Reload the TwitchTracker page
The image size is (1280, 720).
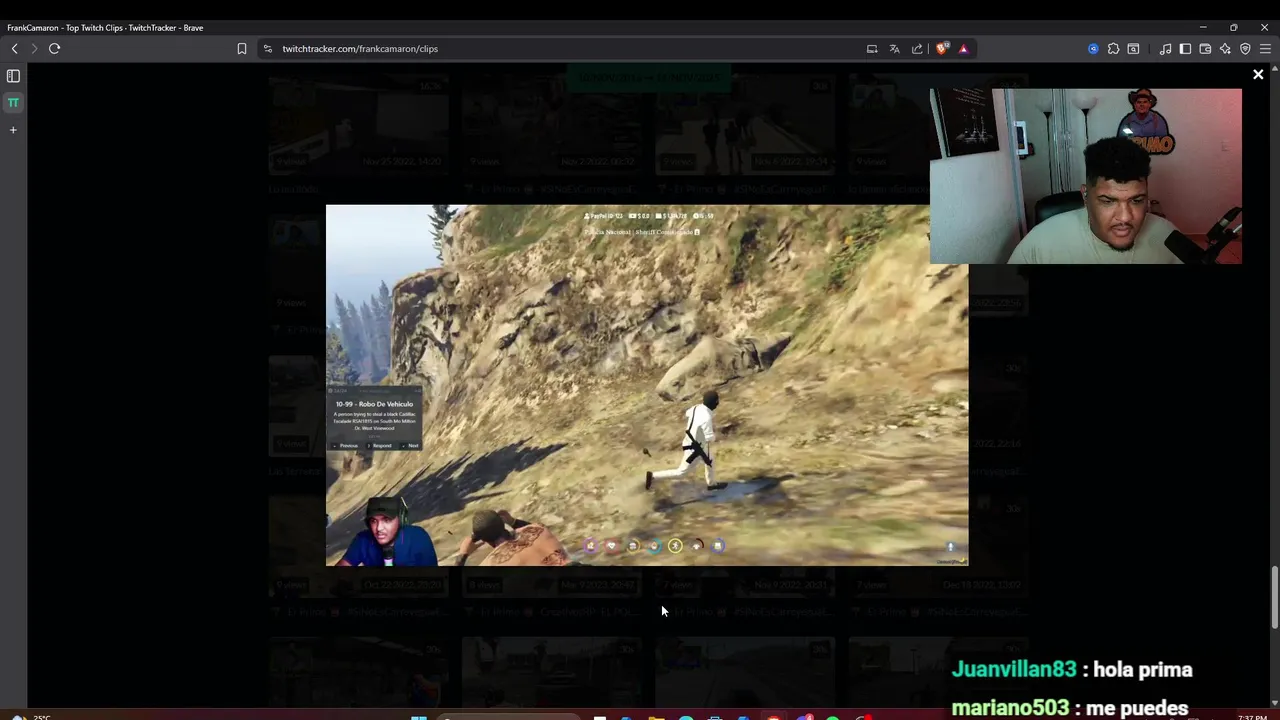click(x=54, y=48)
